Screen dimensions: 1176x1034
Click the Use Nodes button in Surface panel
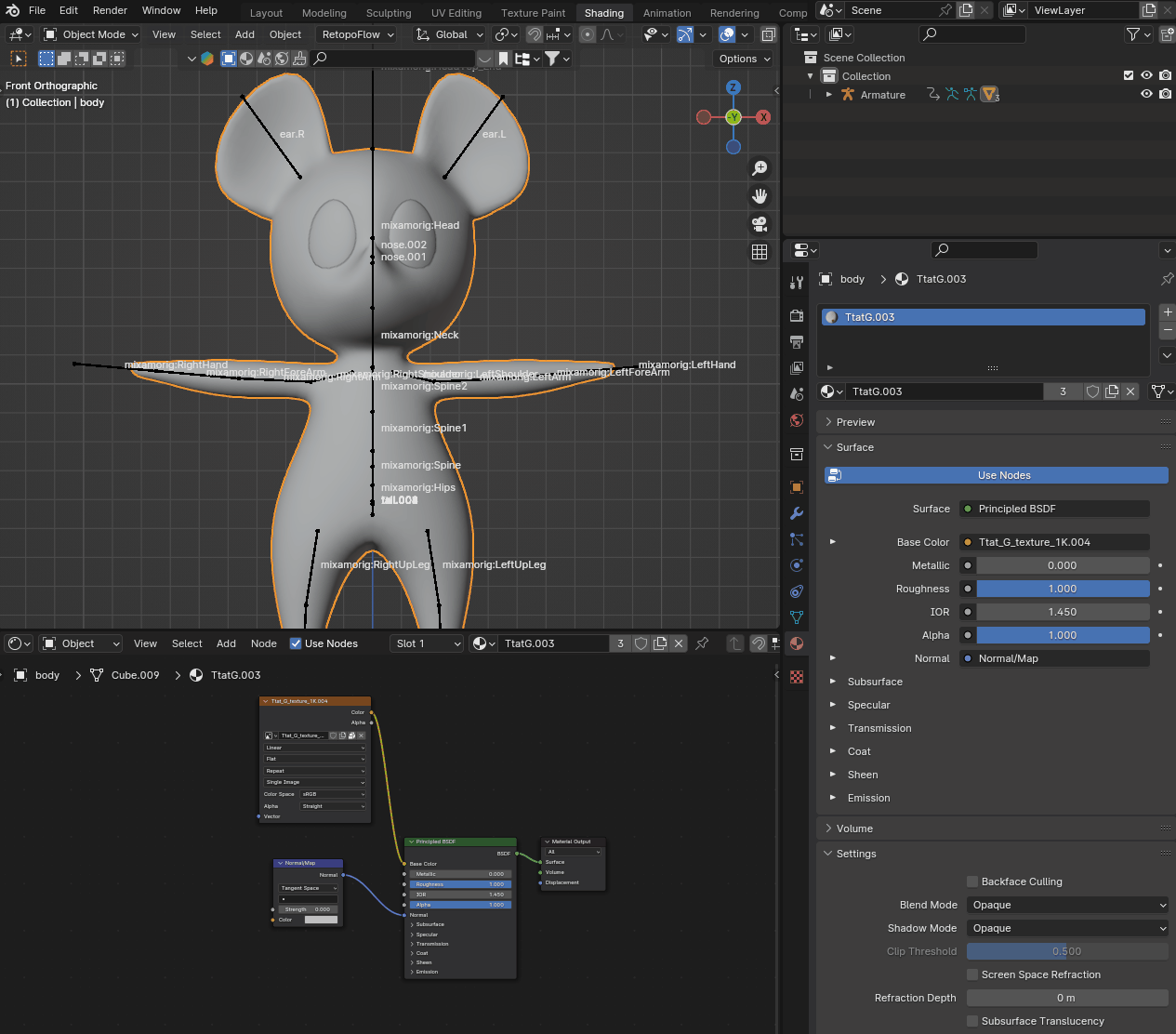[996, 475]
